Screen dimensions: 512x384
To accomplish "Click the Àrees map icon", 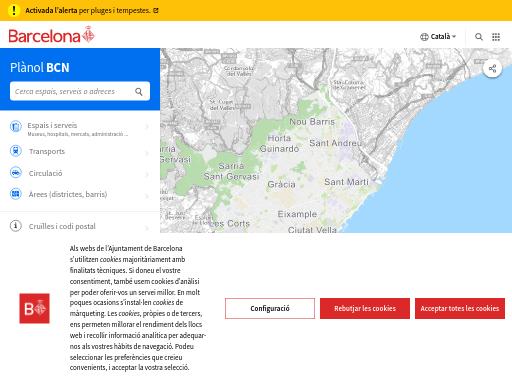I will click(15, 194).
